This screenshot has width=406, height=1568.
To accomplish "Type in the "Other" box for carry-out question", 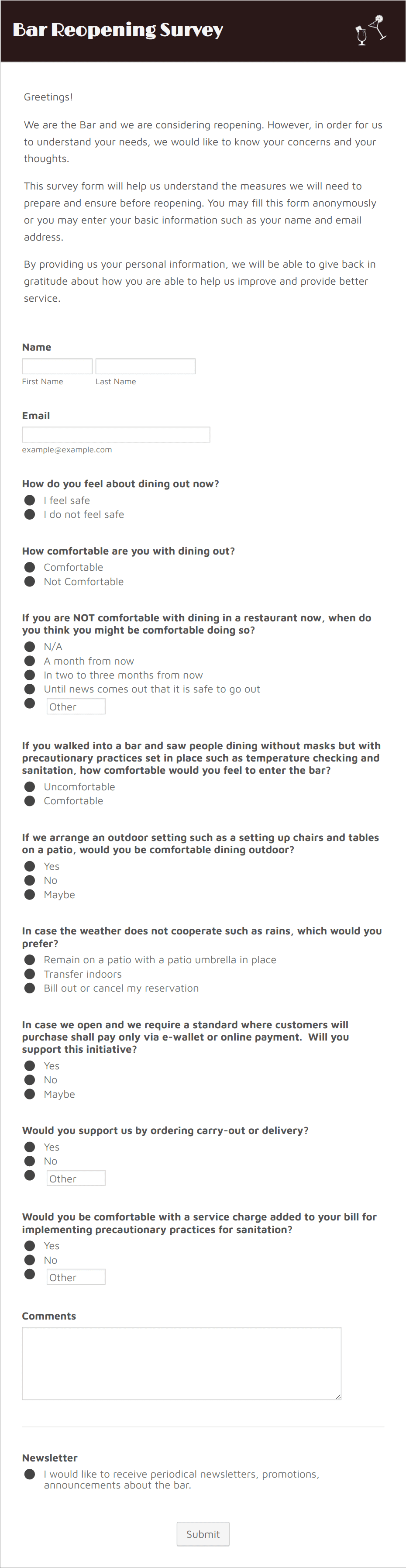I will coord(76,1177).
